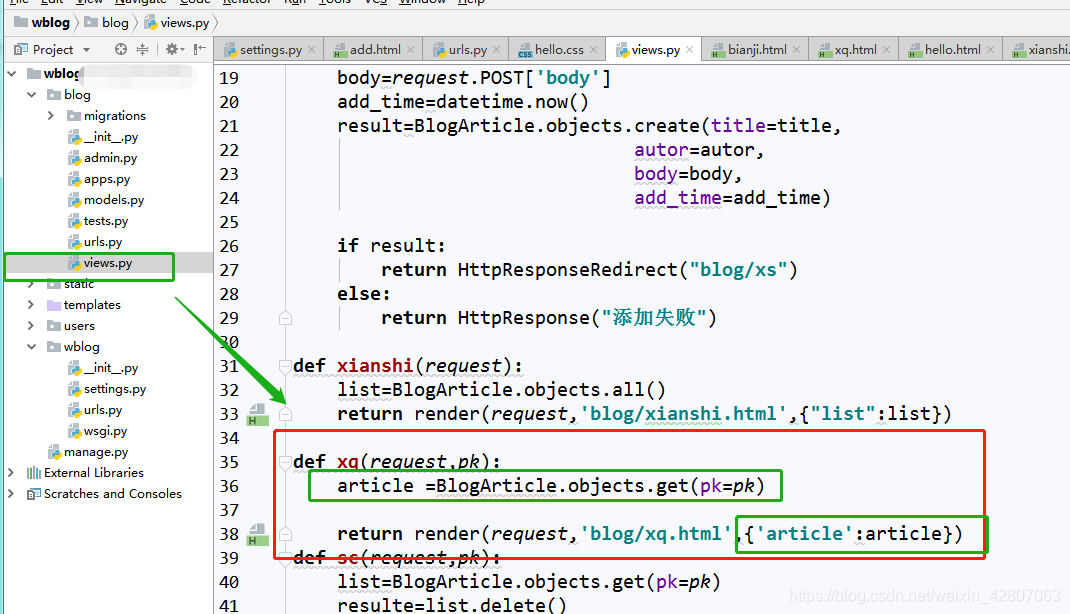Click the Scratches and Consoles icon
The image size is (1070, 614).
tap(33, 494)
